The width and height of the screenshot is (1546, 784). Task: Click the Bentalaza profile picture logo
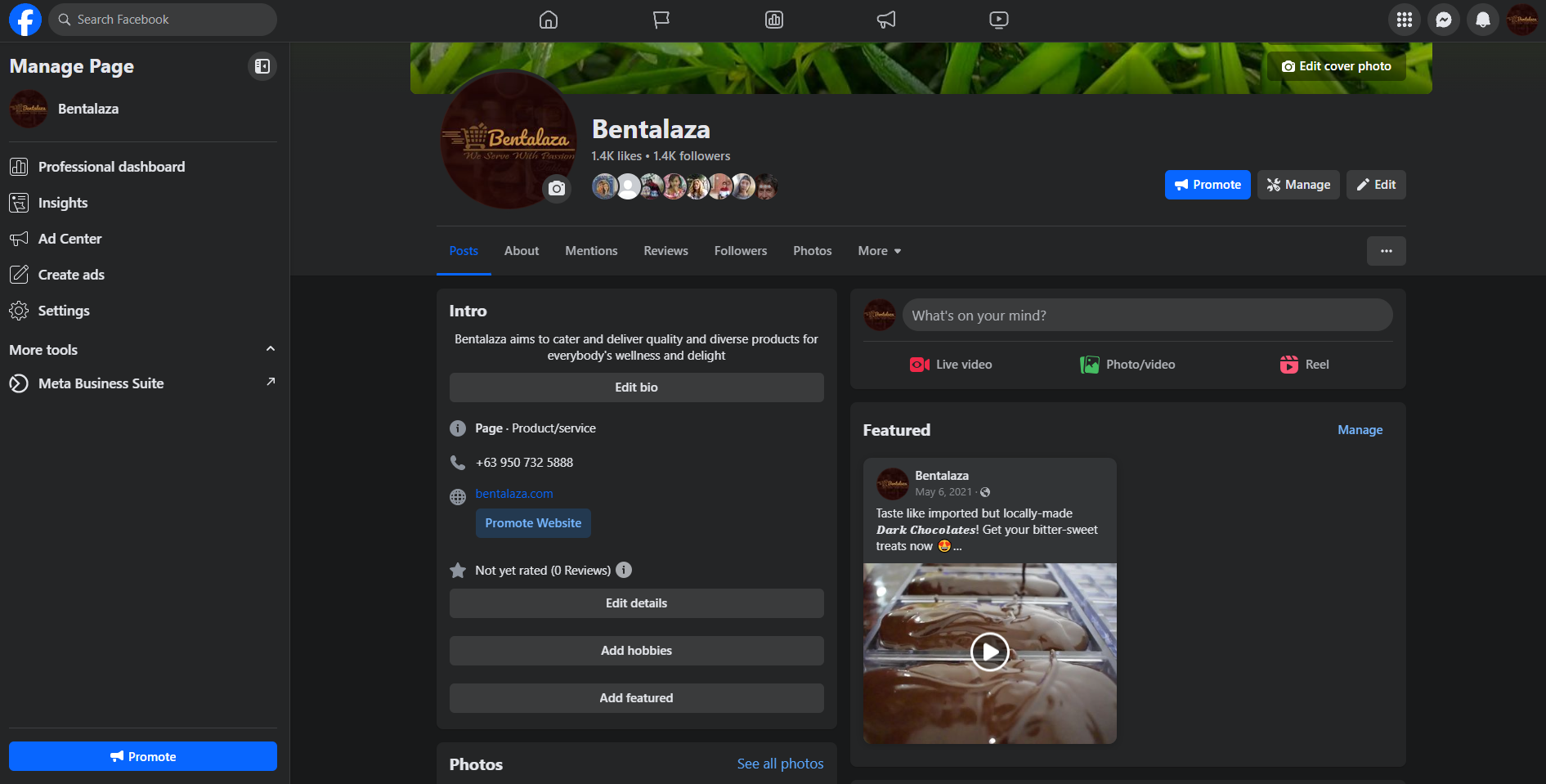(x=509, y=140)
